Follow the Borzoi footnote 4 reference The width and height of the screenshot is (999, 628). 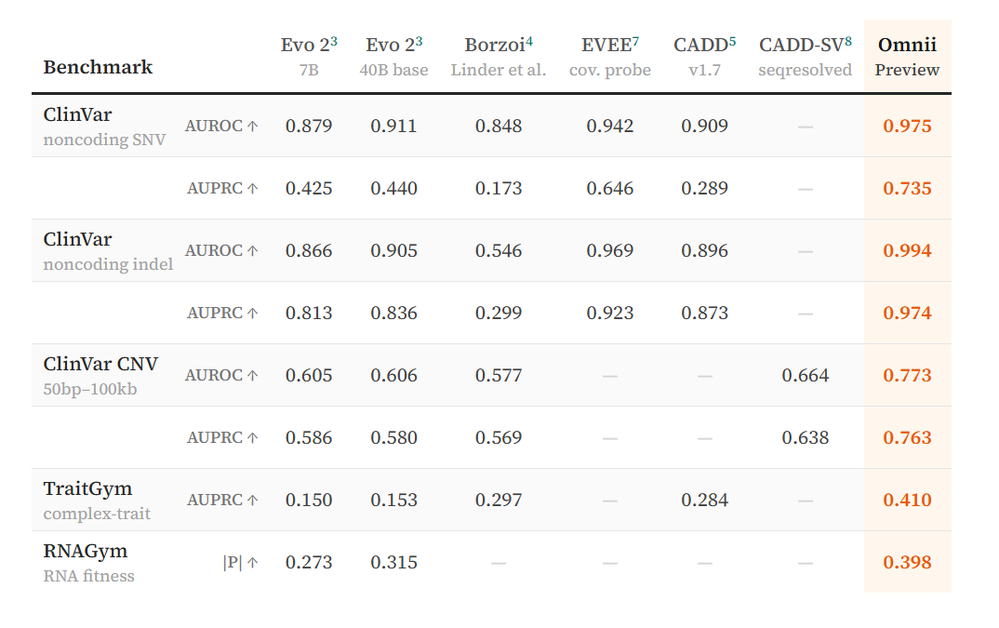[x=529, y=41]
